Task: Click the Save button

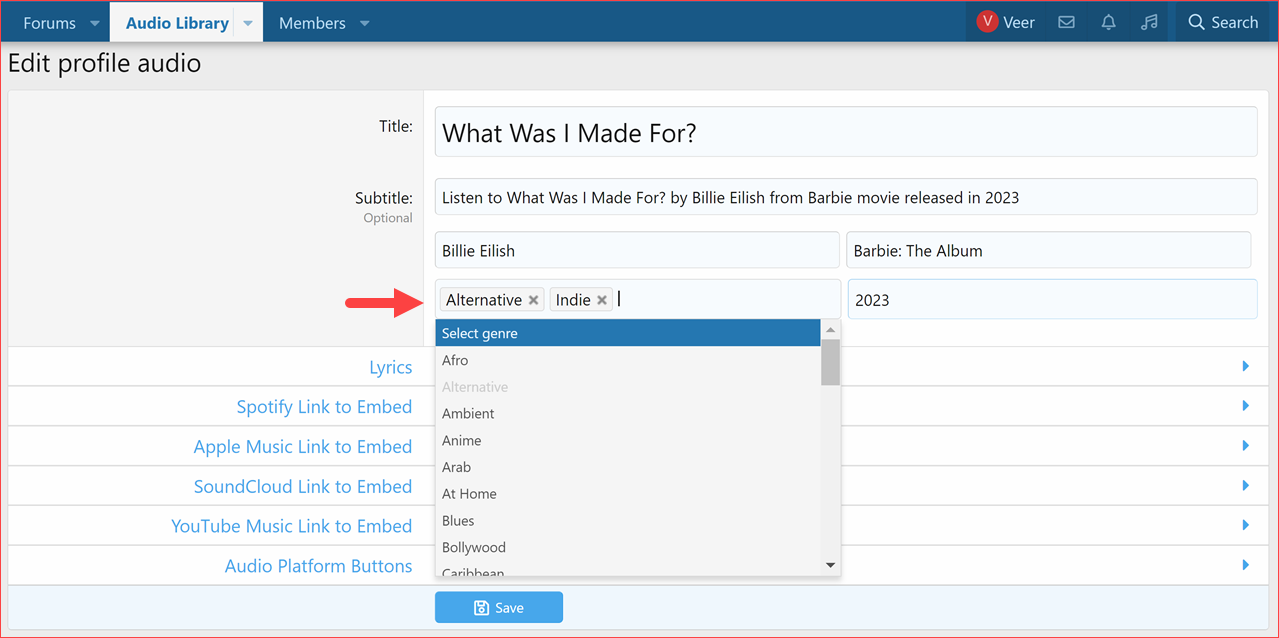Action: pos(498,607)
